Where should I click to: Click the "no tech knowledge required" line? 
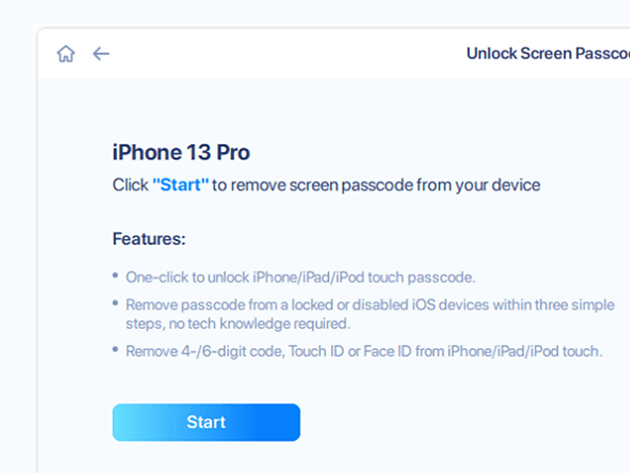tap(260, 324)
